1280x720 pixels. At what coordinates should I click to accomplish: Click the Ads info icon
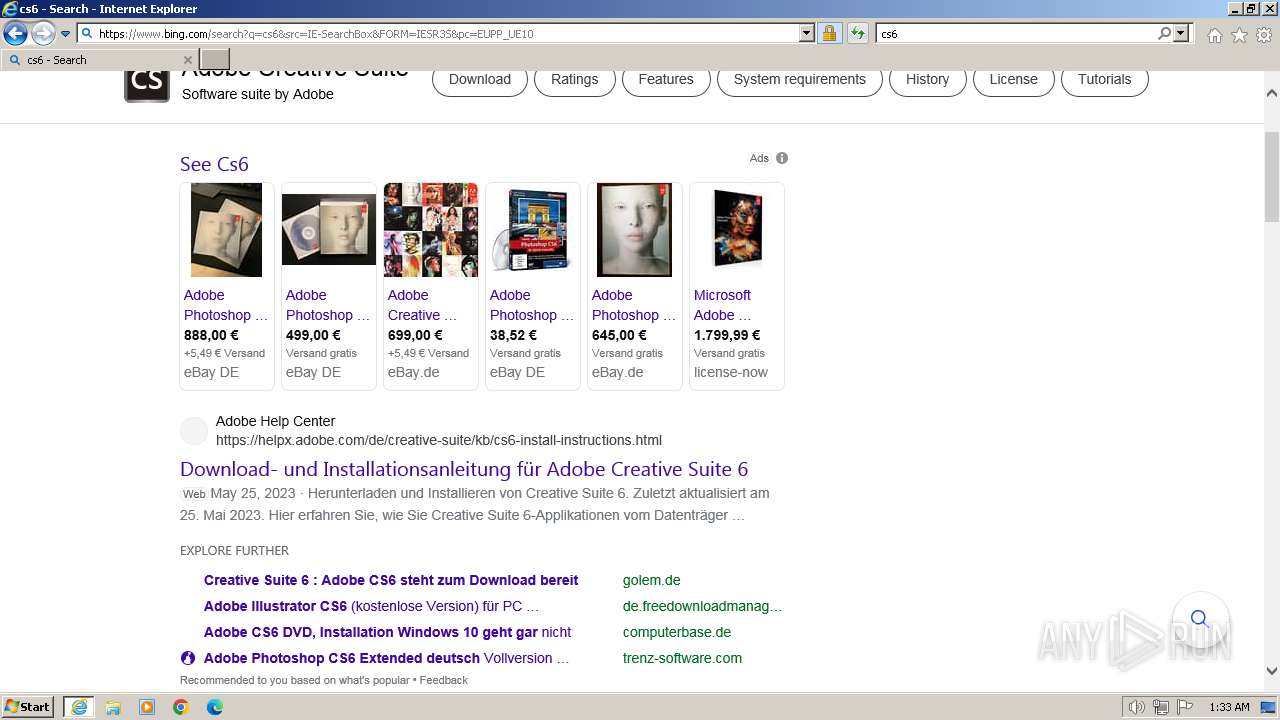point(782,158)
